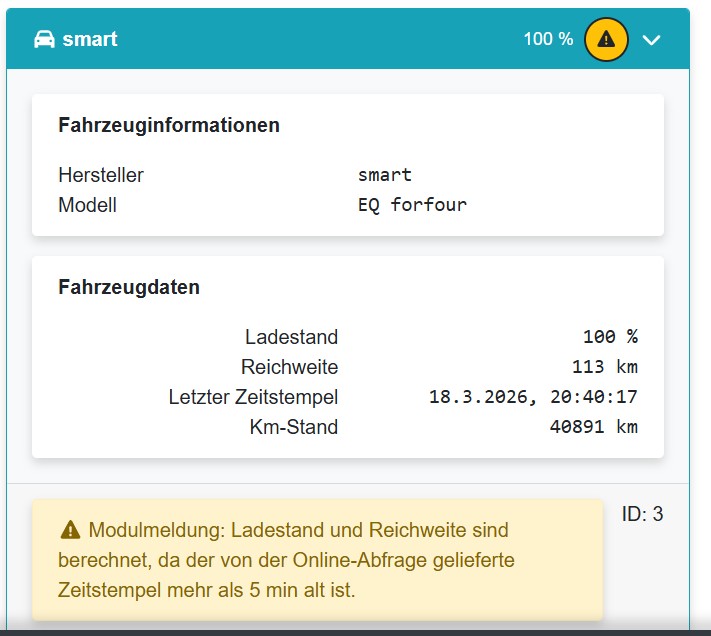Click the Letzter Zeitstempel label

253,397
